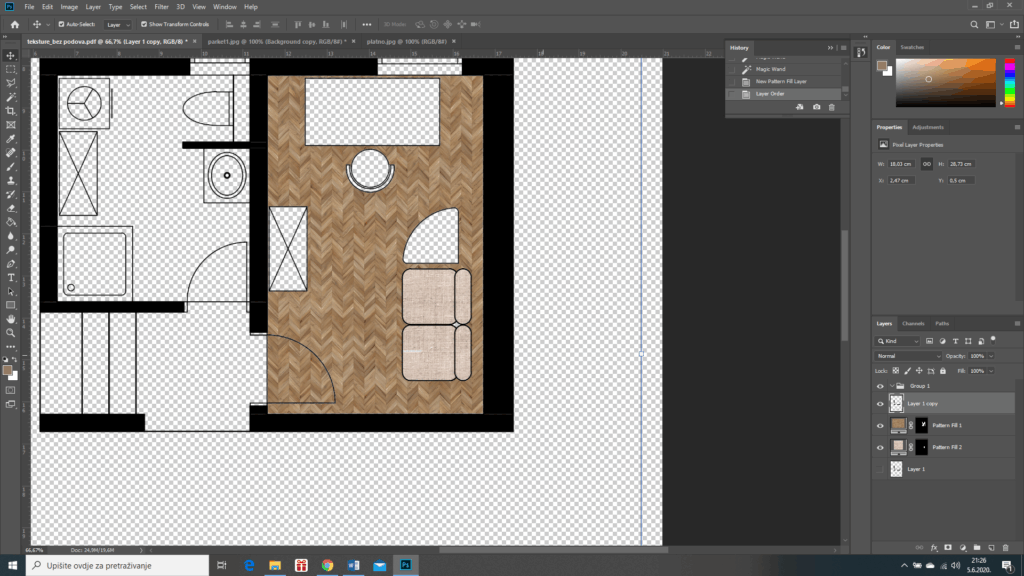The image size is (1024, 576).
Task: Click the Home icon in options bar
Action: click(x=14, y=23)
